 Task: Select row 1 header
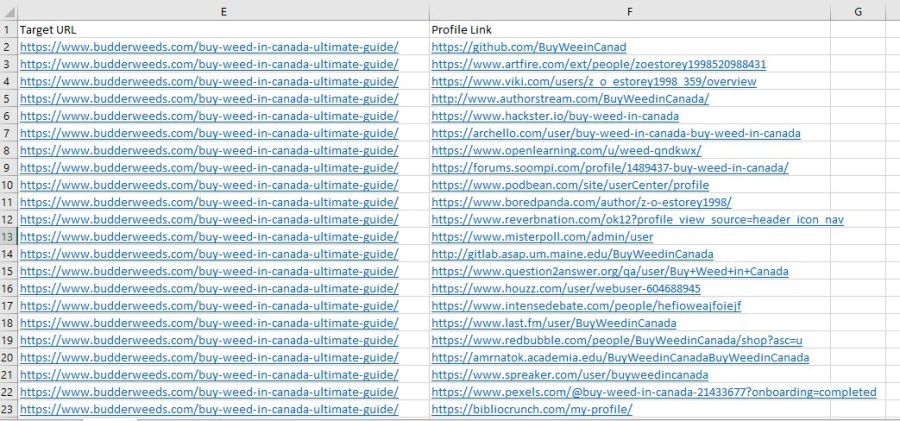point(9,30)
